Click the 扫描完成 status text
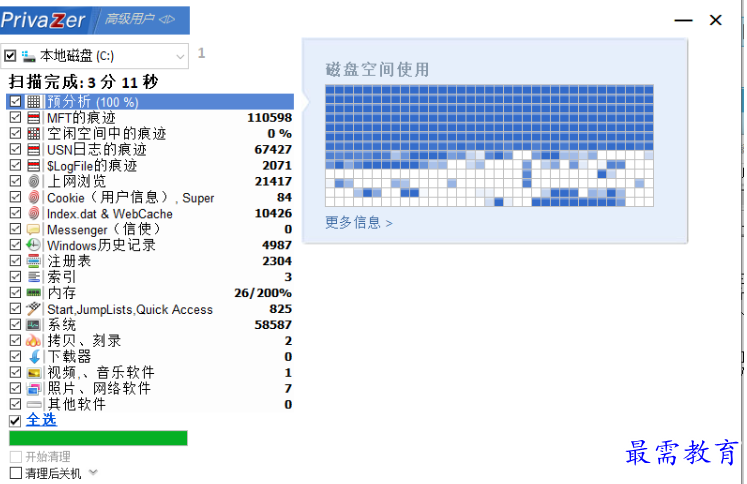The width and height of the screenshot is (747, 484). [x=83, y=82]
